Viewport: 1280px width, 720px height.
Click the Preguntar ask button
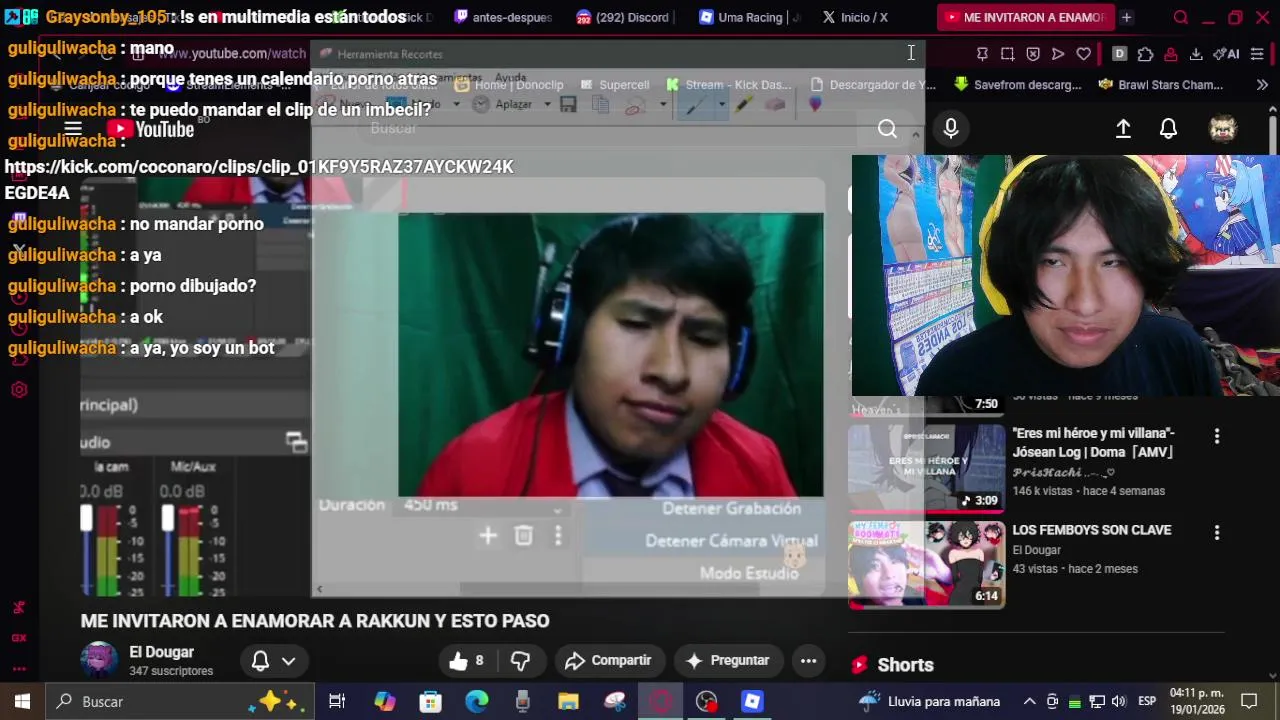[x=728, y=660]
